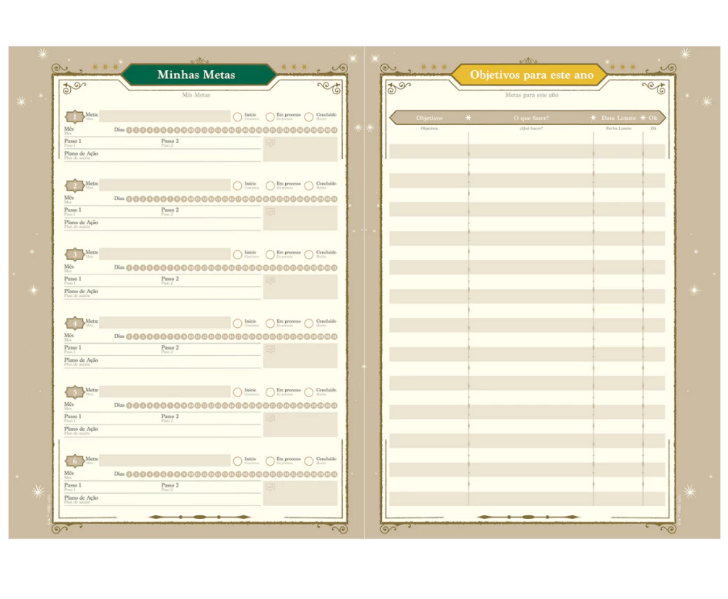Screen dimensions: 728x599
Task: Click the star before Data Limite header
Action: click(593, 118)
